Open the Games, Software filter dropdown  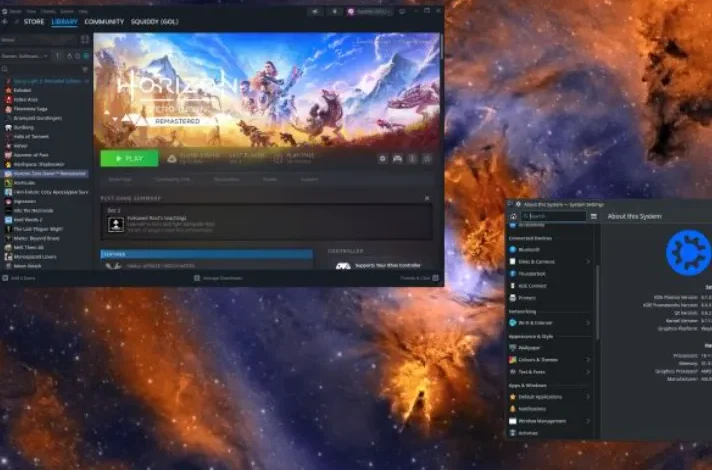click(x=25, y=56)
